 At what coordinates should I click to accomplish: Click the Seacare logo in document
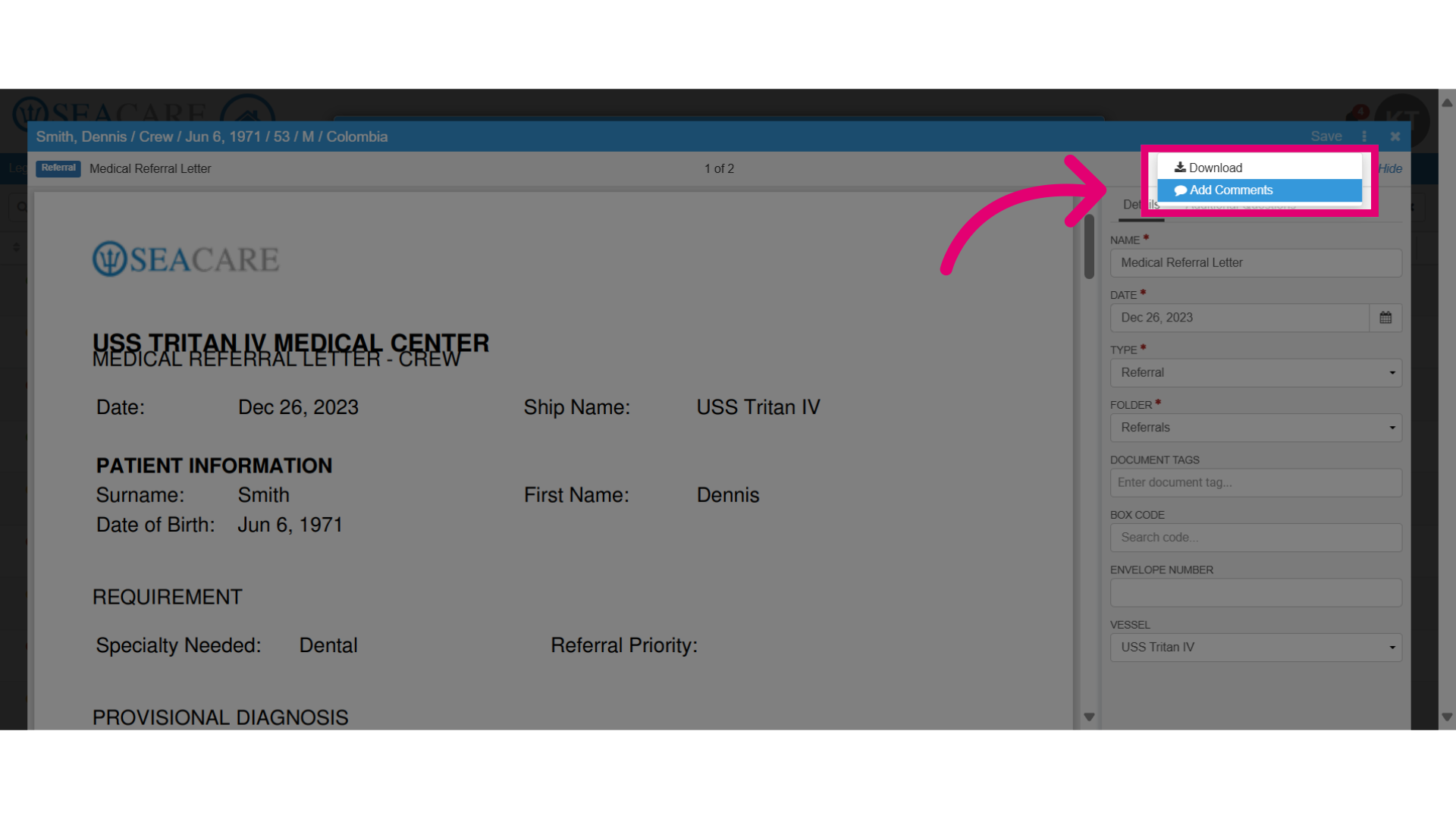click(x=186, y=259)
